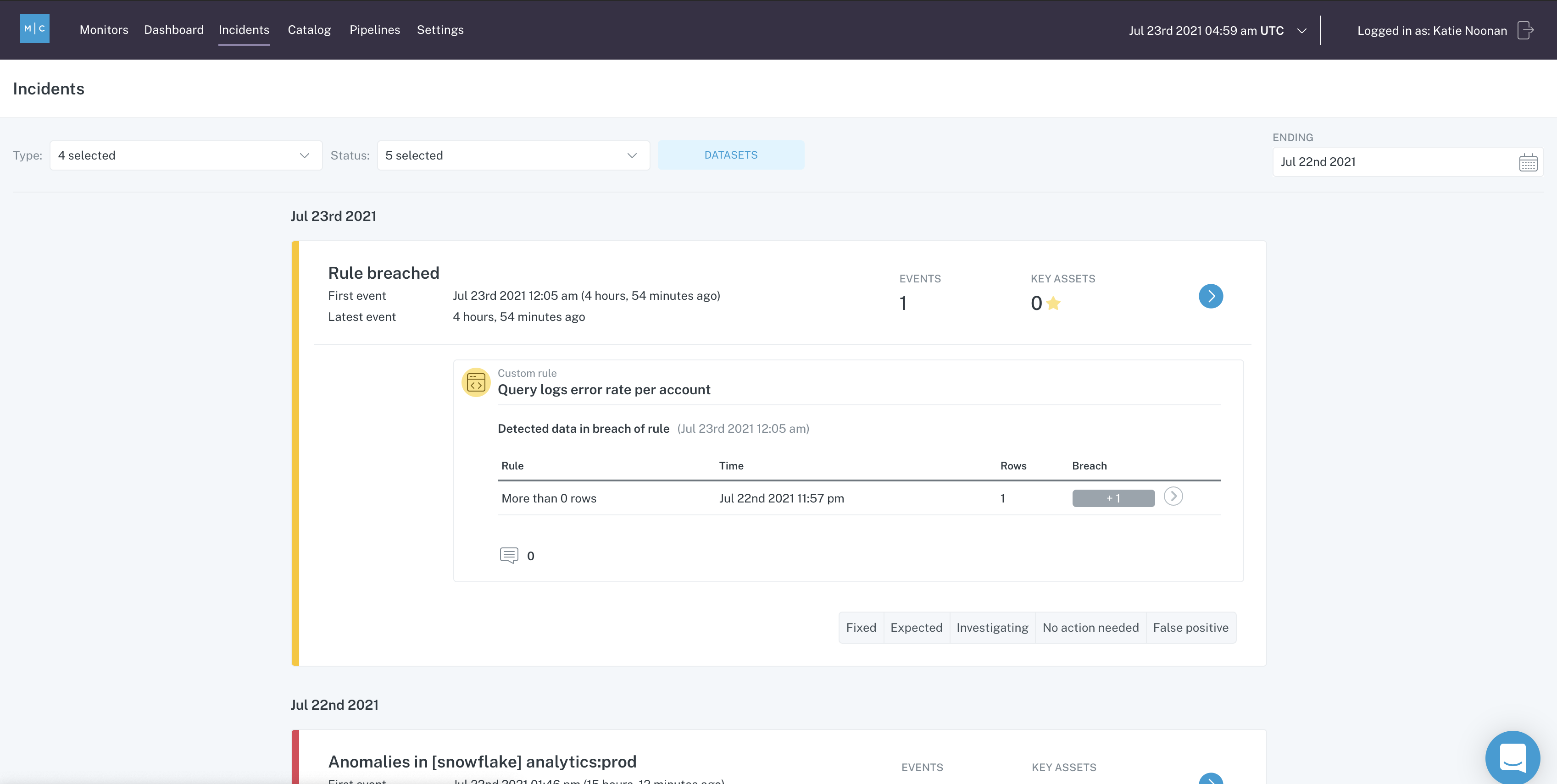The width and height of the screenshot is (1557, 784).
Task: Open the chat support bubble
Action: 1513,757
